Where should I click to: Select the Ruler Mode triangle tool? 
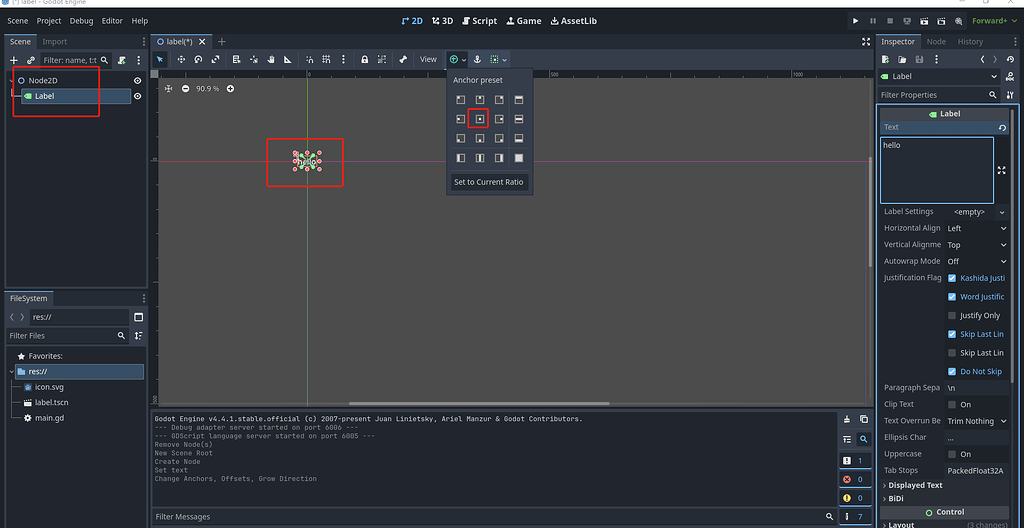(287, 59)
